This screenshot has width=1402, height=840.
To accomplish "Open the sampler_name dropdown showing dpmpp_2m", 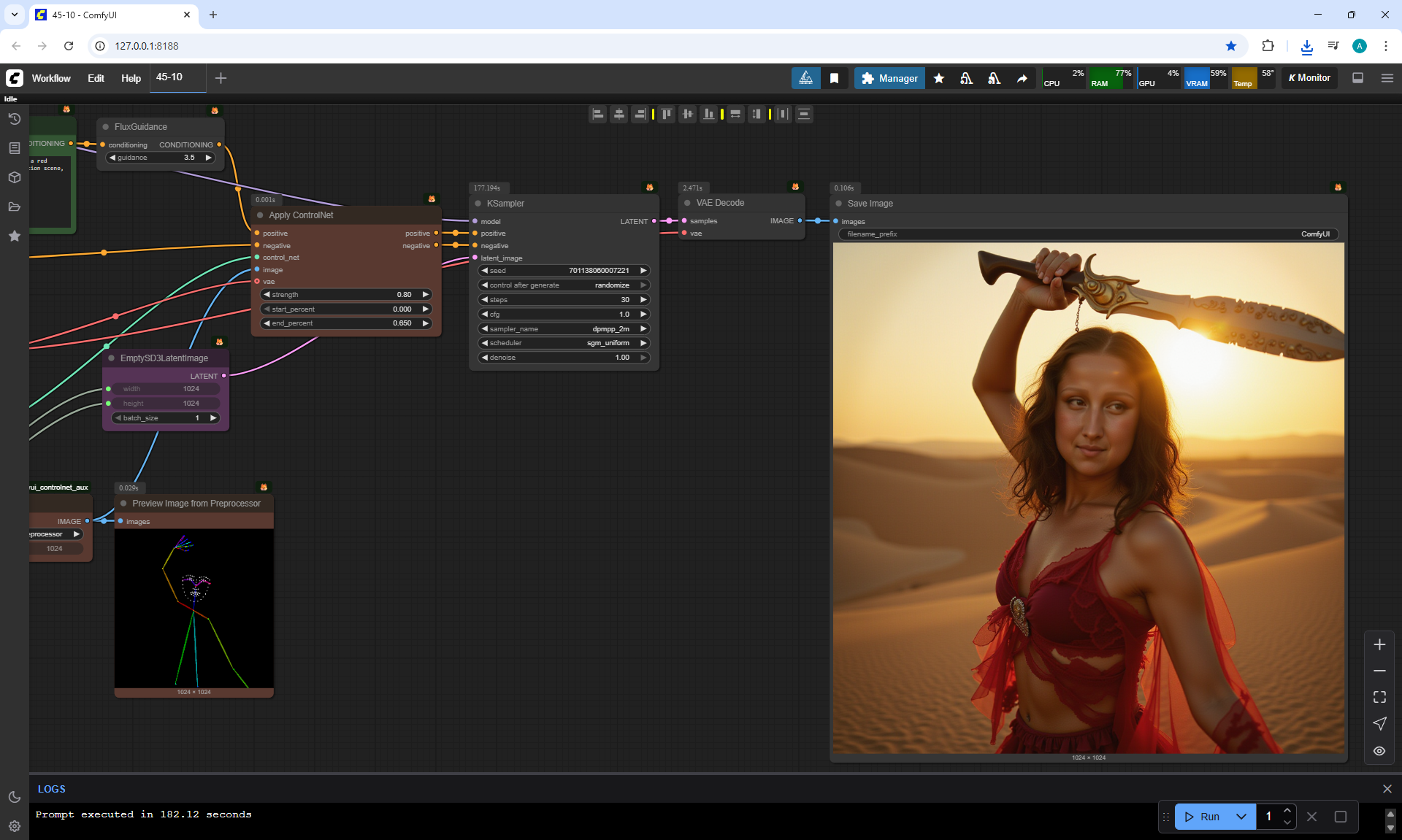I will pos(564,328).
